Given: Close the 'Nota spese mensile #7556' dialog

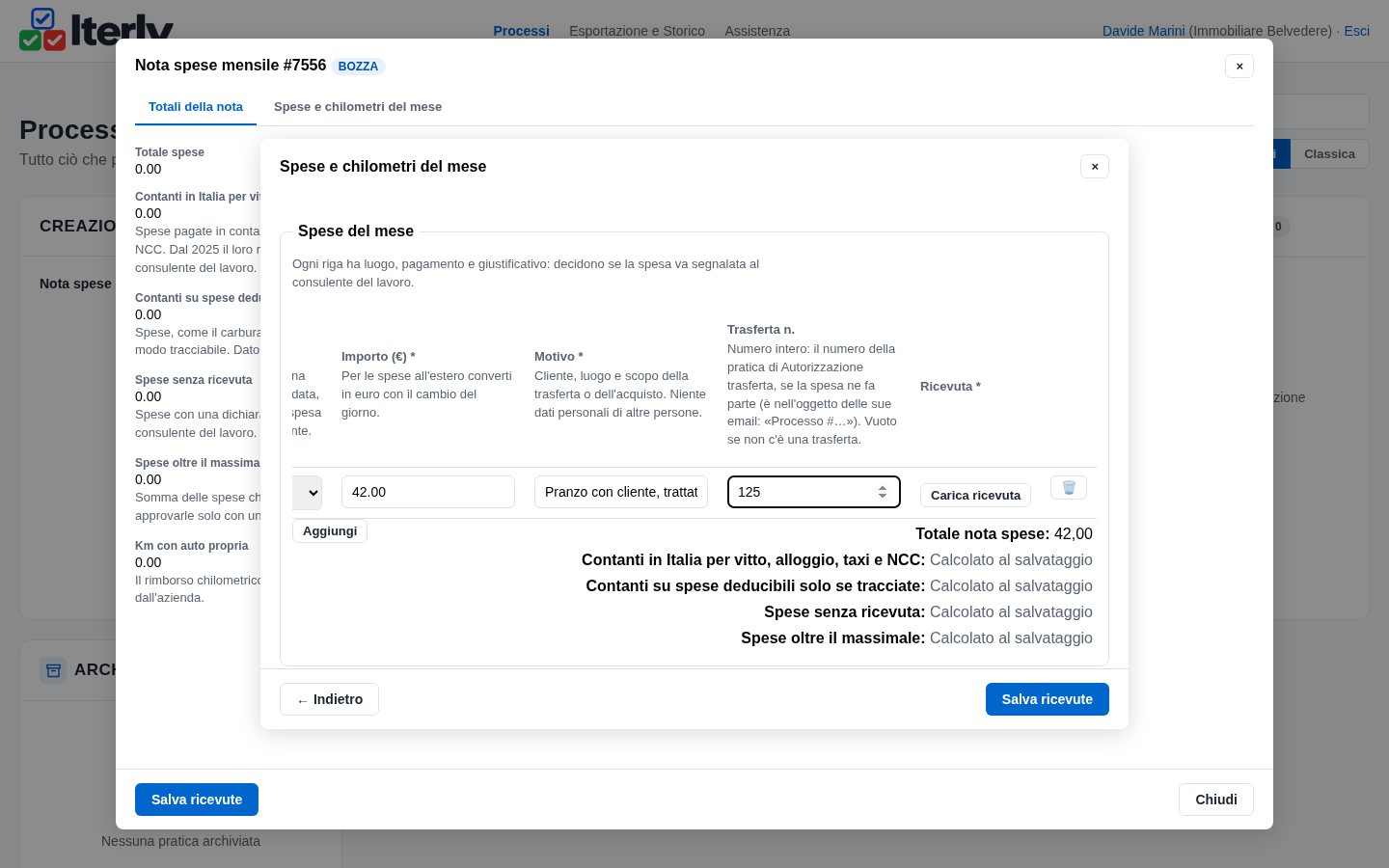Looking at the screenshot, I should pyautogui.click(x=1239, y=67).
